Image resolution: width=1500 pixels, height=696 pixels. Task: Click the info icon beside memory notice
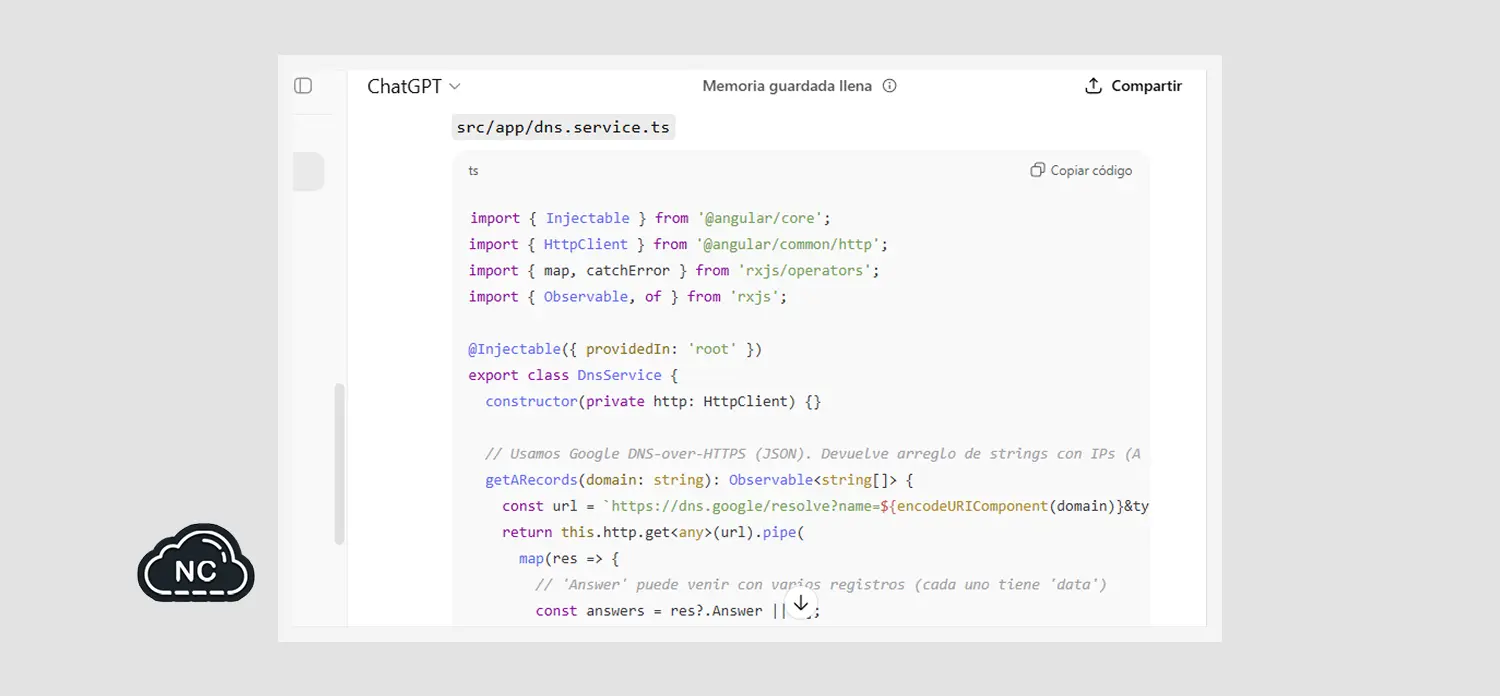pos(889,86)
